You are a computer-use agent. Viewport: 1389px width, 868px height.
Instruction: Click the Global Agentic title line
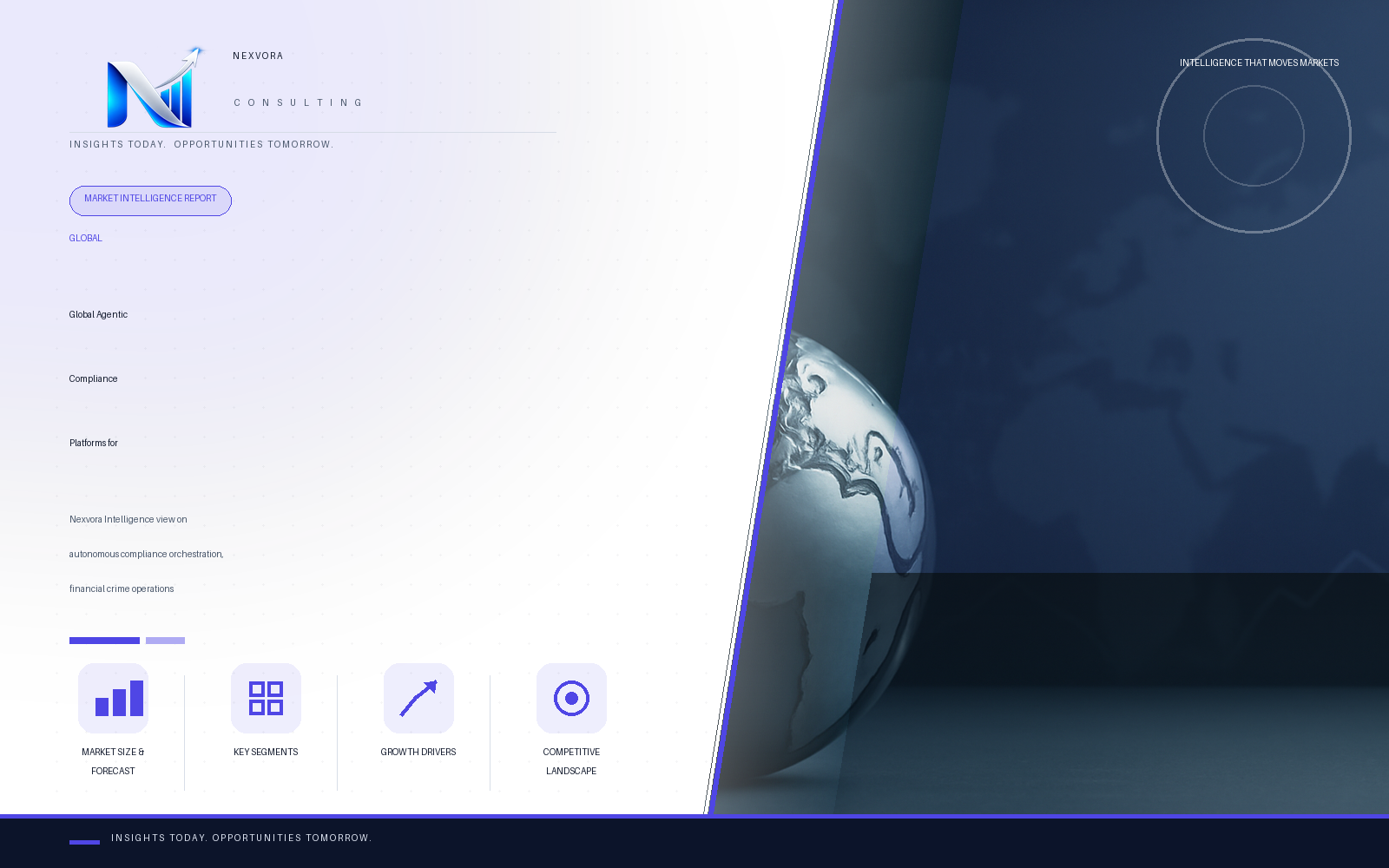98,314
